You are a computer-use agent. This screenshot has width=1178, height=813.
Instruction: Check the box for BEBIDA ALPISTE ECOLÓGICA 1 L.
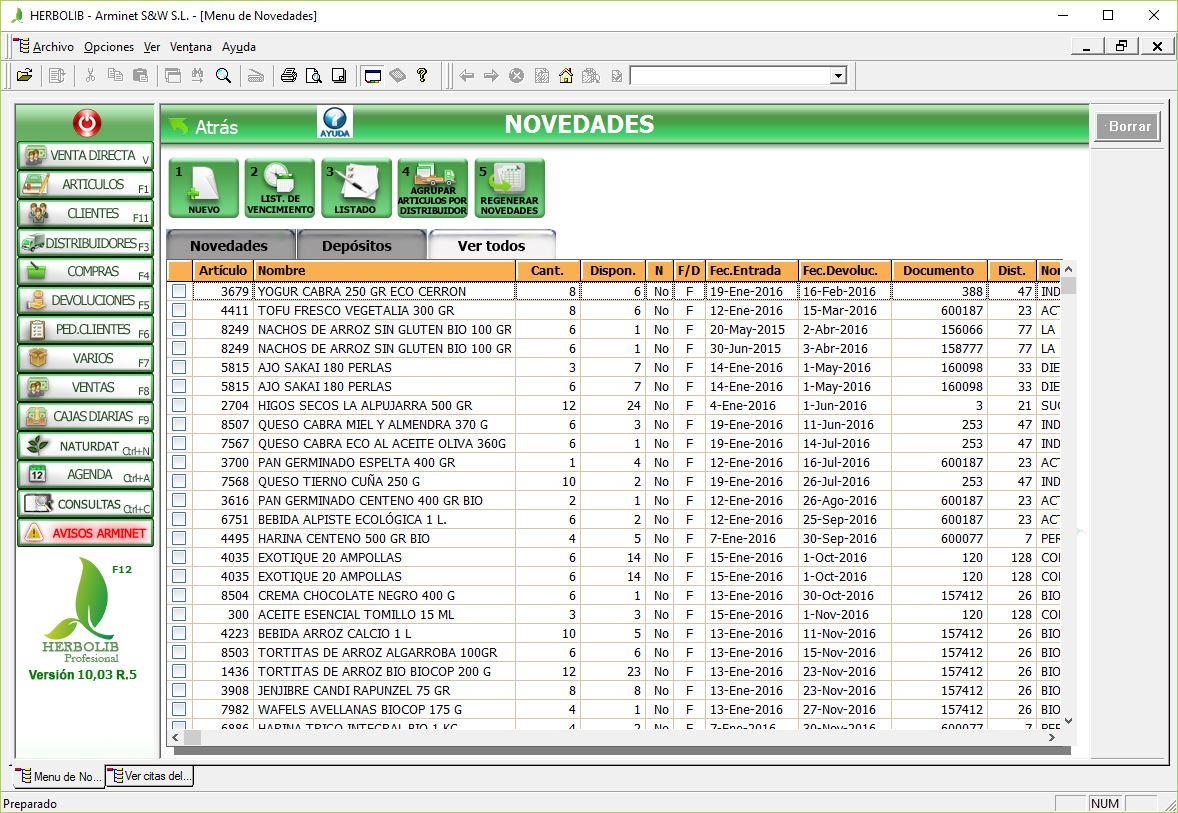click(179, 519)
